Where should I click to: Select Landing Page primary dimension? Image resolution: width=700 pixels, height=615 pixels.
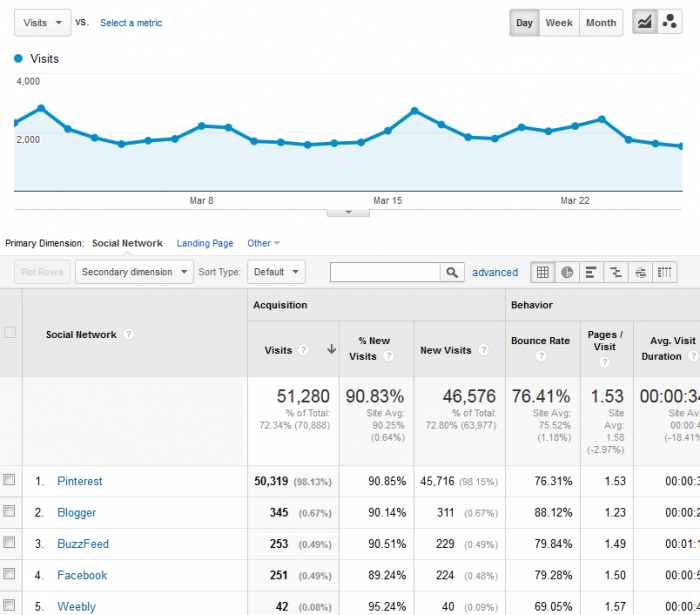[x=205, y=243]
